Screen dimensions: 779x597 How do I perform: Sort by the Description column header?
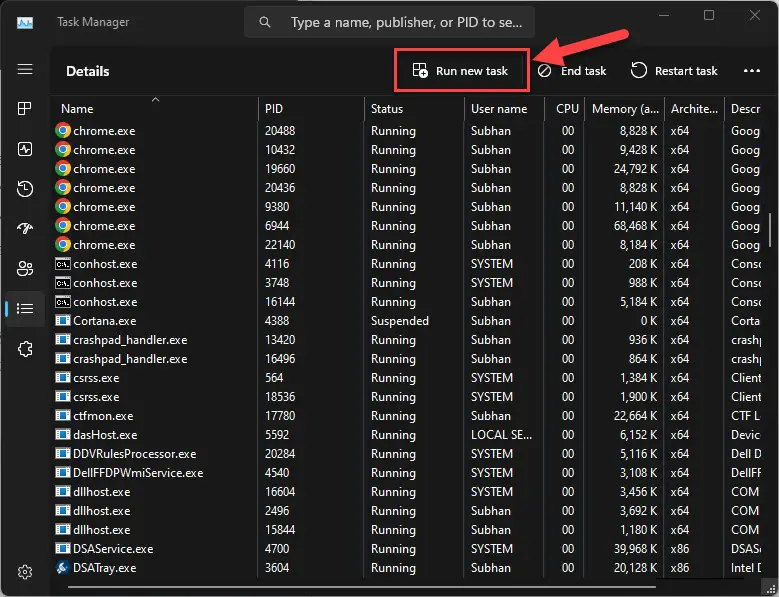(745, 109)
